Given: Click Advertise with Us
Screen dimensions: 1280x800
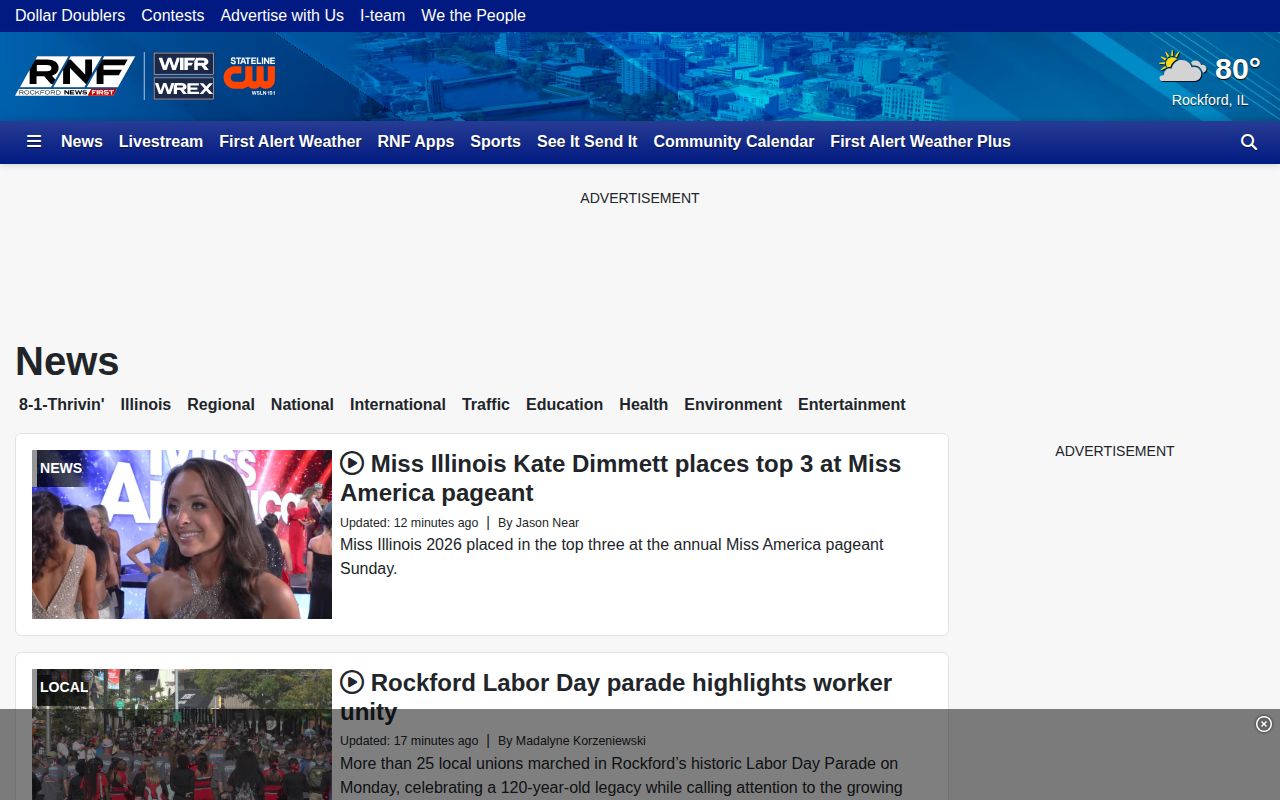Looking at the screenshot, I should click(282, 15).
